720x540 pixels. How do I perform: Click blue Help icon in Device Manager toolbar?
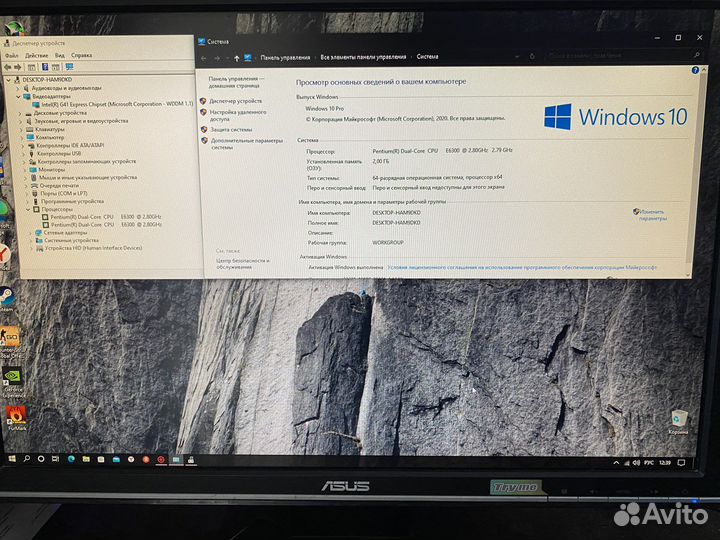tap(45, 67)
